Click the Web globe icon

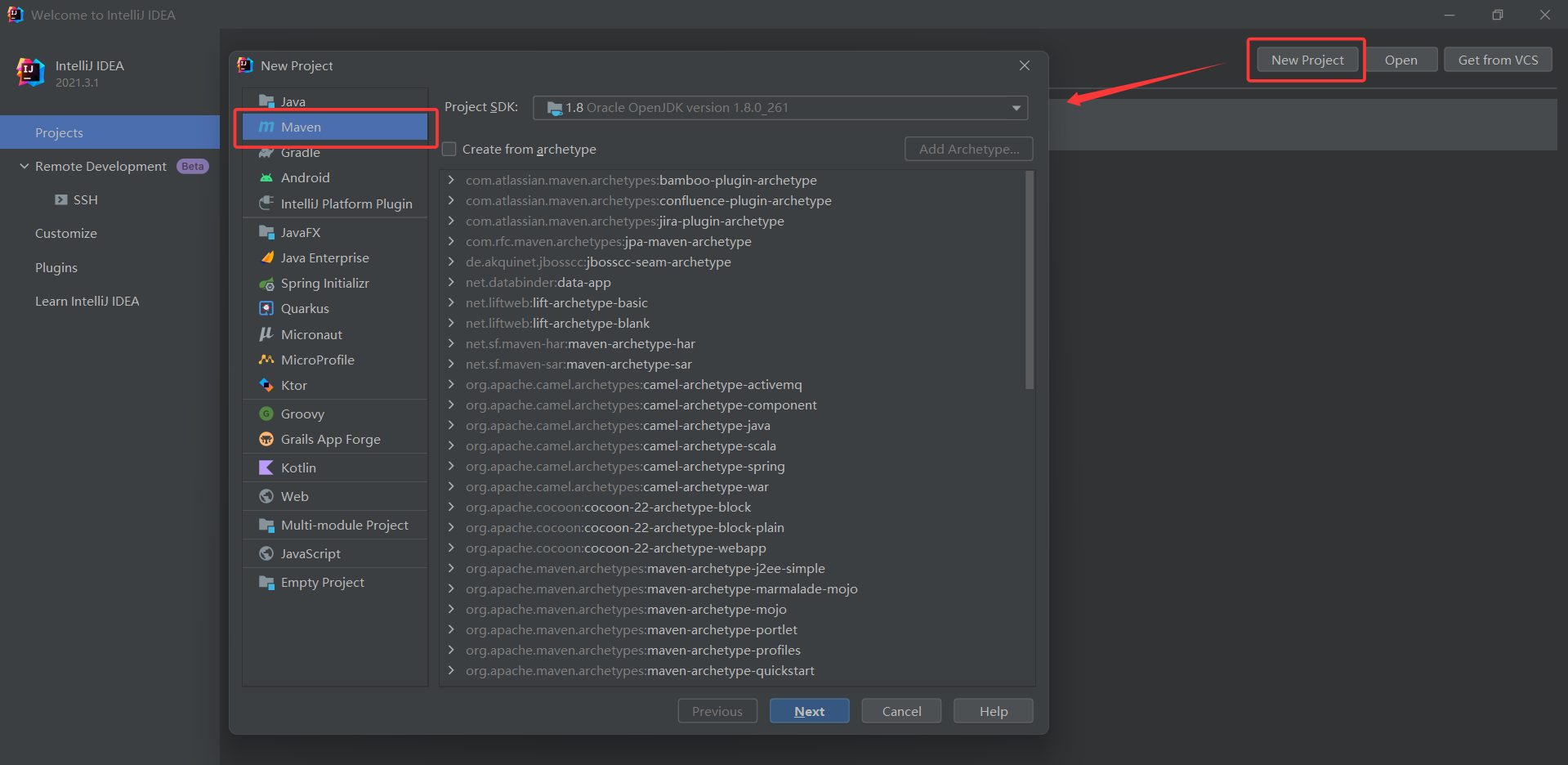(266, 496)
